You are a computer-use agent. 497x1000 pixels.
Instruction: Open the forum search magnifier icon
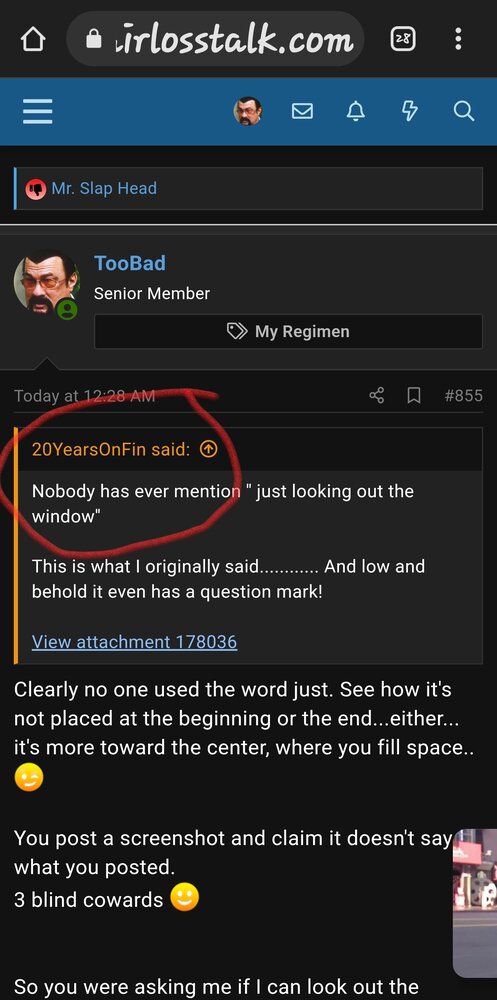(464, 111)
